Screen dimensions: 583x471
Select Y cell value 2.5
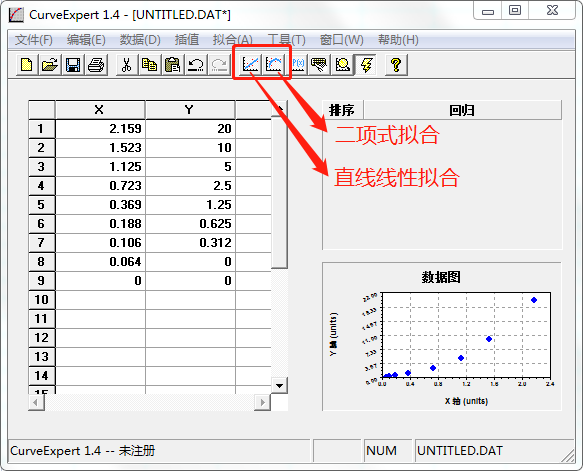tap(190, 186)
